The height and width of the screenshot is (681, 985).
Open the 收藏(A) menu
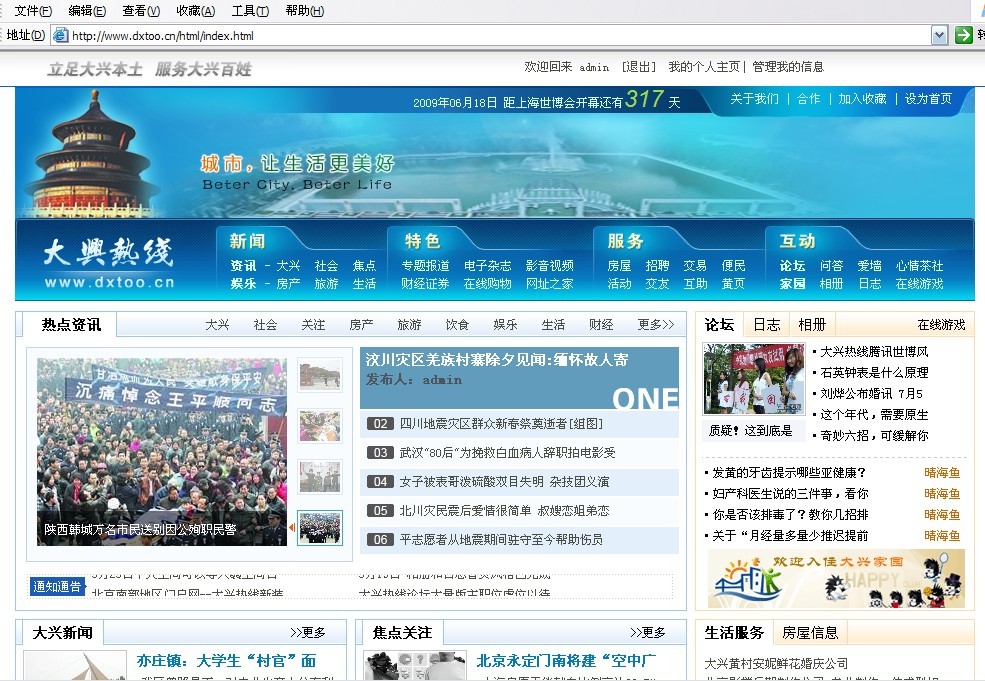195,11
